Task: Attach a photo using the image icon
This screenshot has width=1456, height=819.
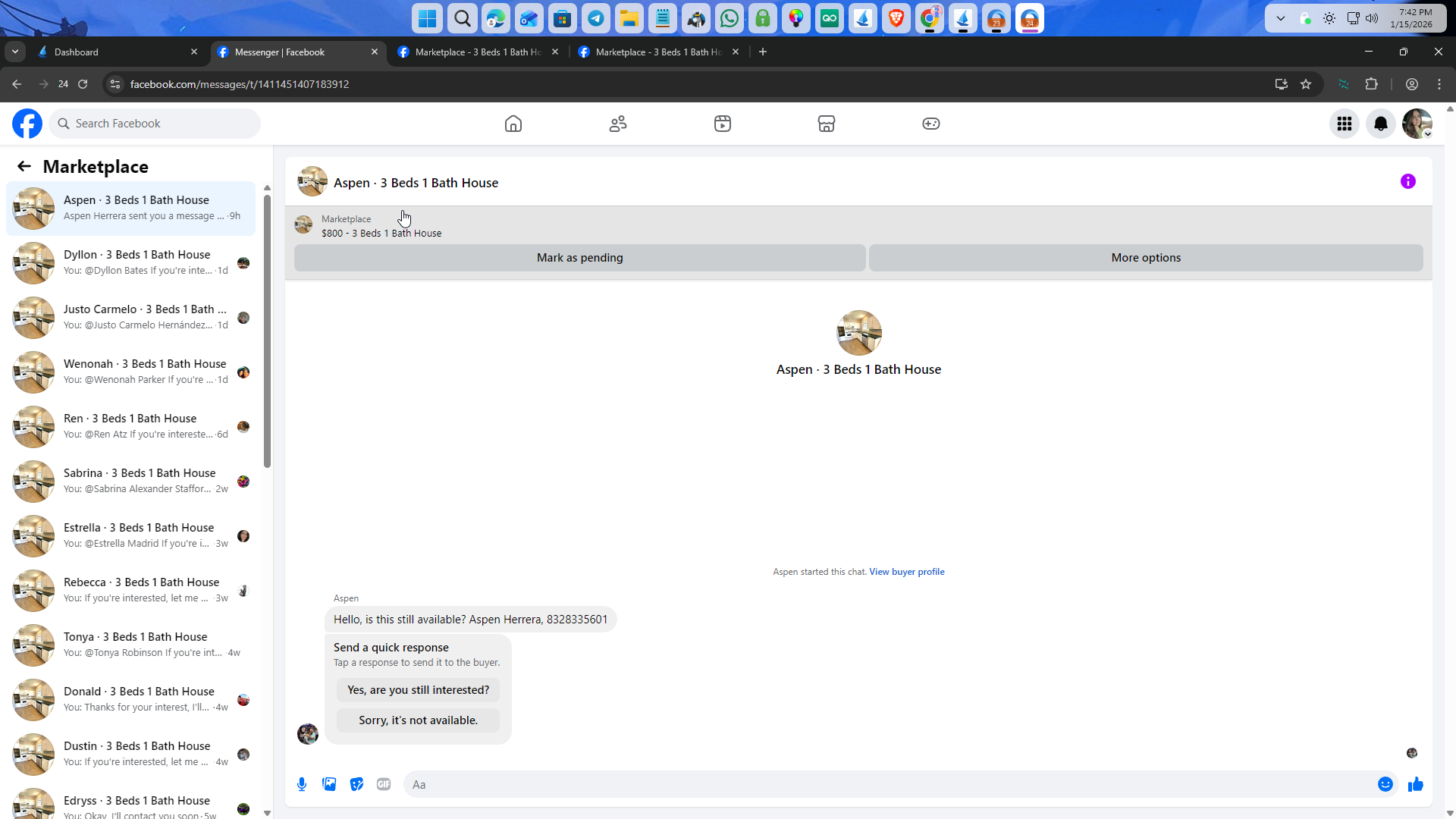Action: pyautogui.click(x=329, y=784)
